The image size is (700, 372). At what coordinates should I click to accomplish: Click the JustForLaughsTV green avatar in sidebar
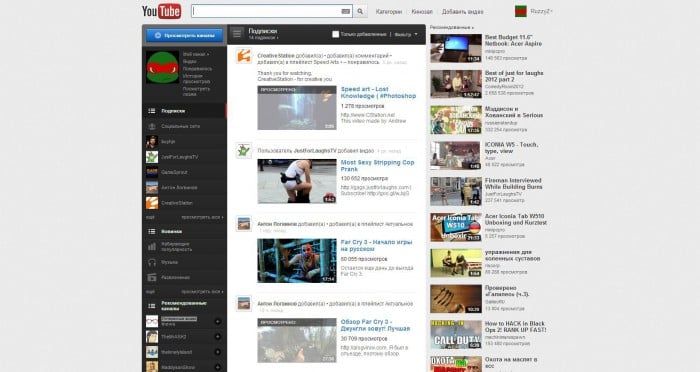(152, 157)
